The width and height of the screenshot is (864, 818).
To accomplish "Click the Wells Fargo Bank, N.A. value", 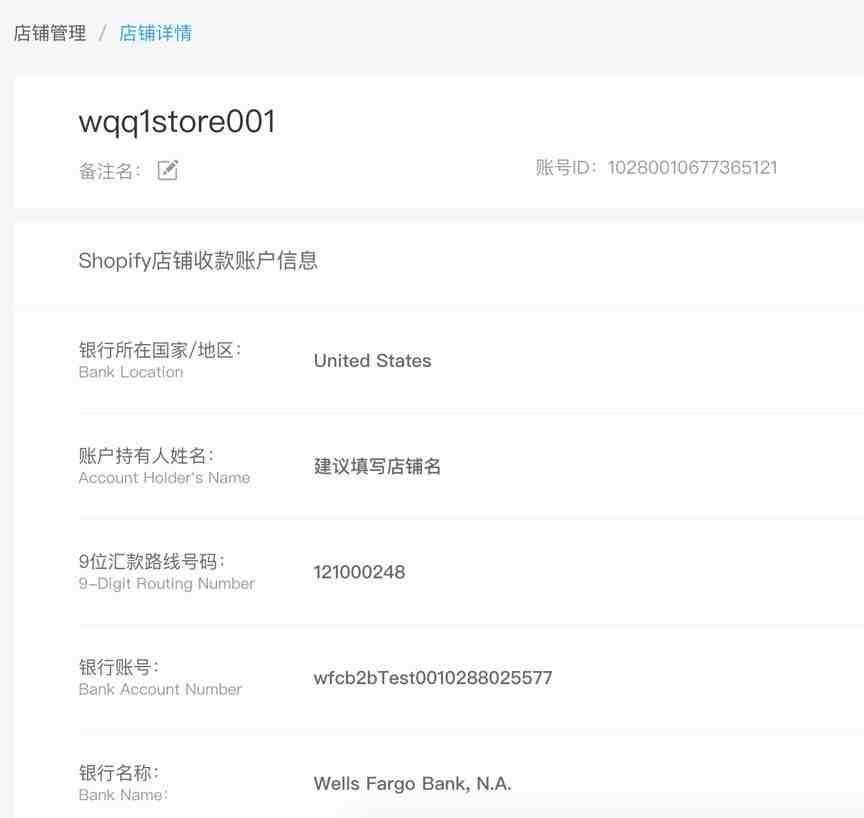I will [x=412, y=784].
